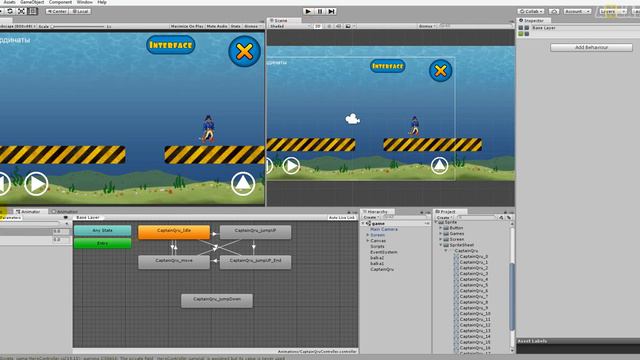640x360 pixels.
Task: Toggle the Stats overlay in Game view
Action: pos(236,26)
